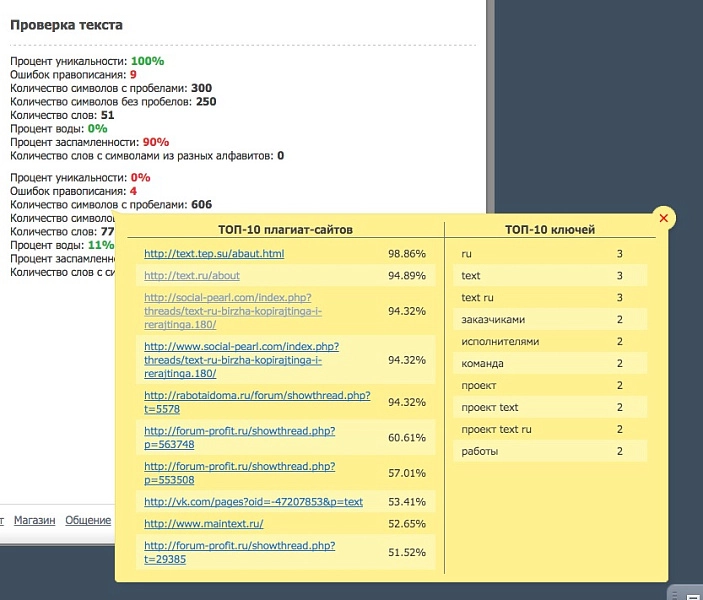
Task: Open the www.social-pearl.com thread link
Action: pyautogui.click(x=241, y=360)
